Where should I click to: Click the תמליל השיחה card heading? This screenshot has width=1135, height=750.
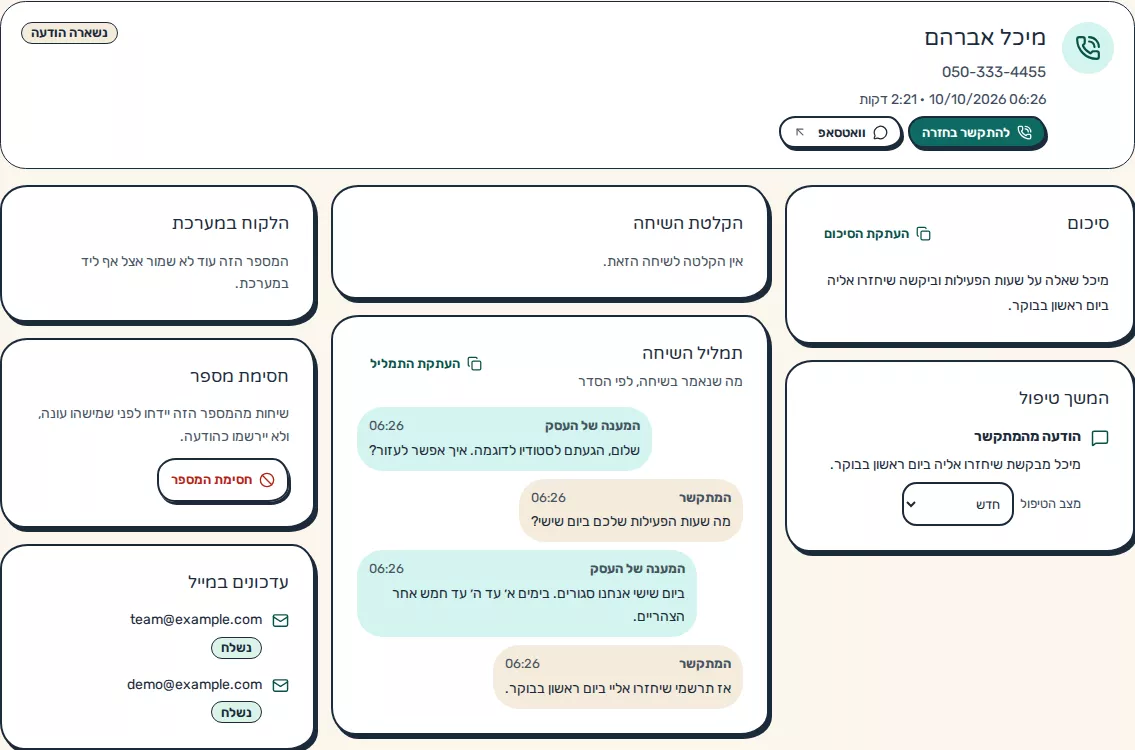point(692,353)
